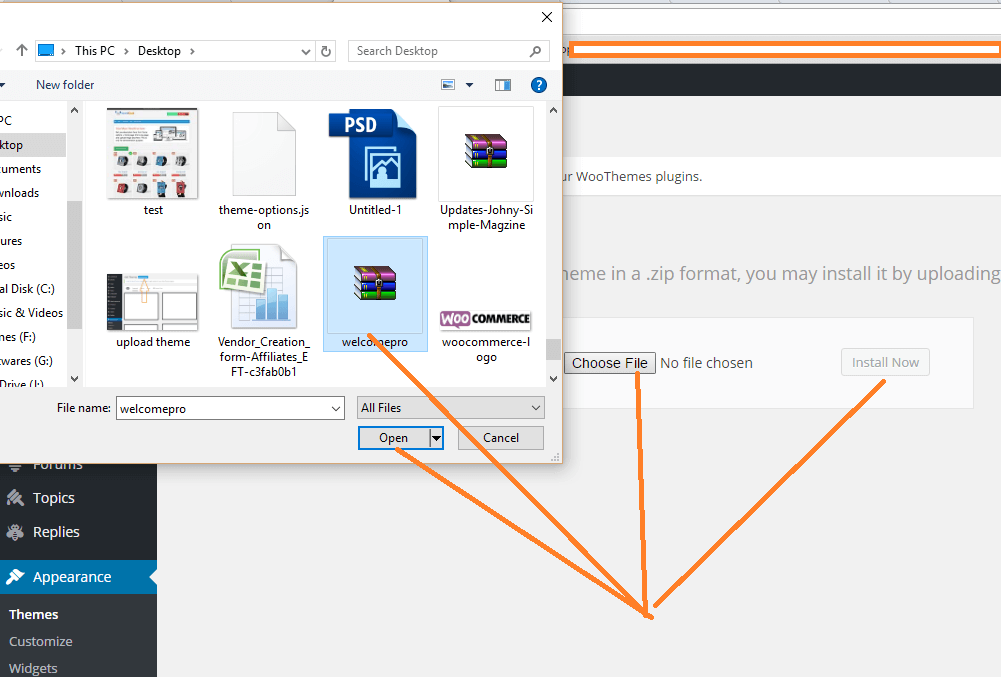Viewport: 1001px width, 677px height.
Task: Select the welcomepro archive file
Action: (375, 284)
